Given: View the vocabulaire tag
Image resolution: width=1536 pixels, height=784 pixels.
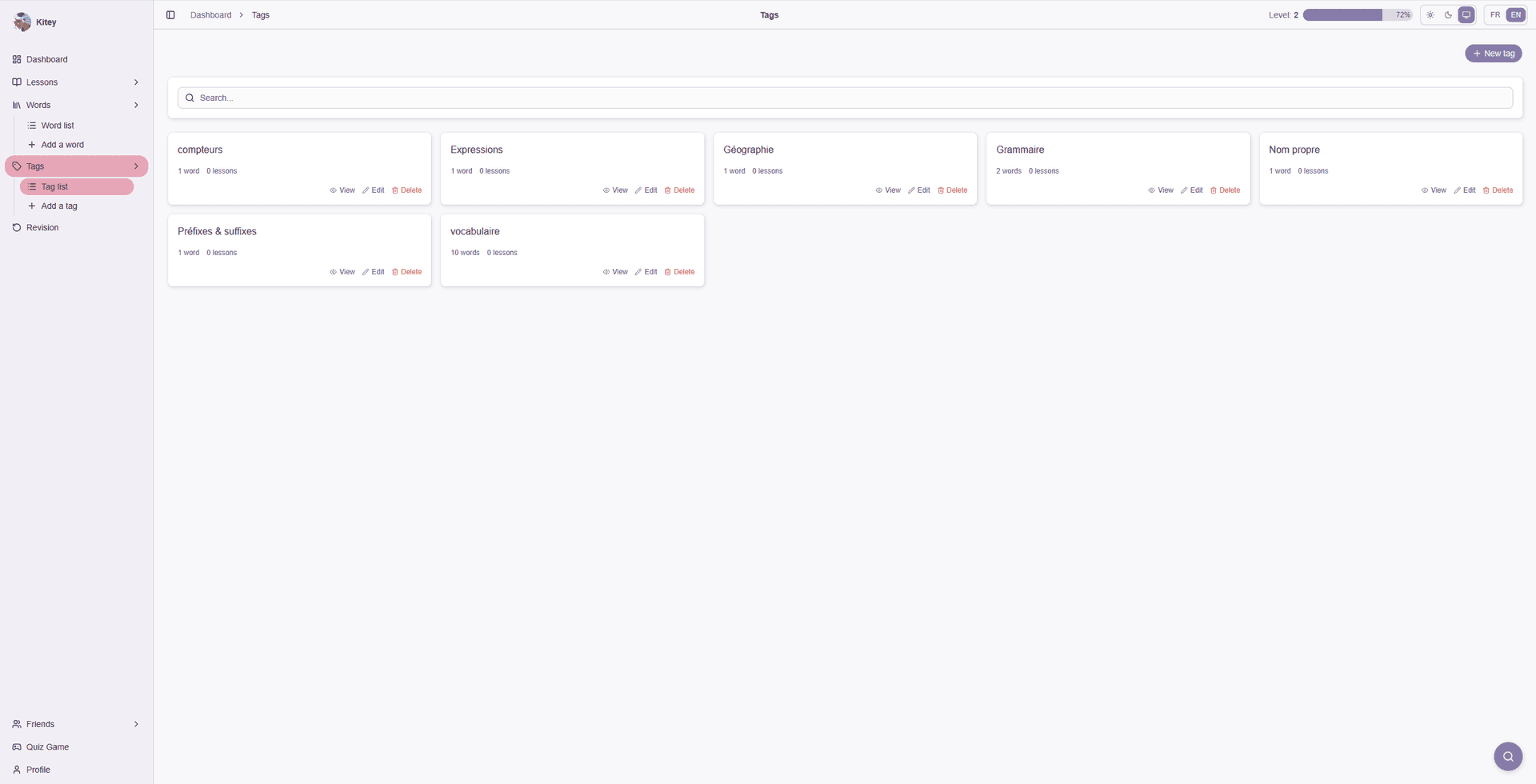Looking at the screenshot, I should tap(615, 272).
